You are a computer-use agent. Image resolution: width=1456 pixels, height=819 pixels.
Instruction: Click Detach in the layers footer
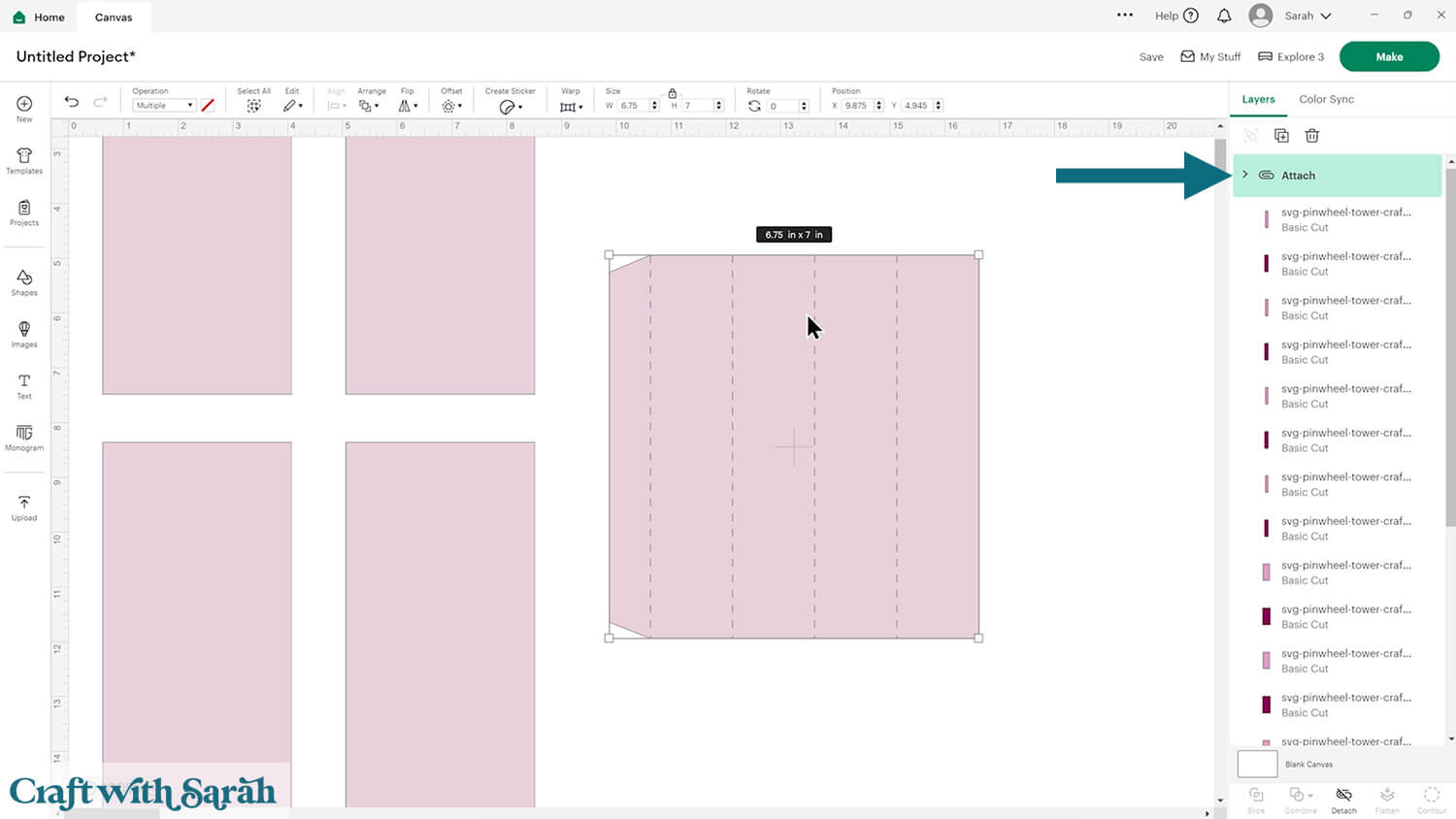1343,800
